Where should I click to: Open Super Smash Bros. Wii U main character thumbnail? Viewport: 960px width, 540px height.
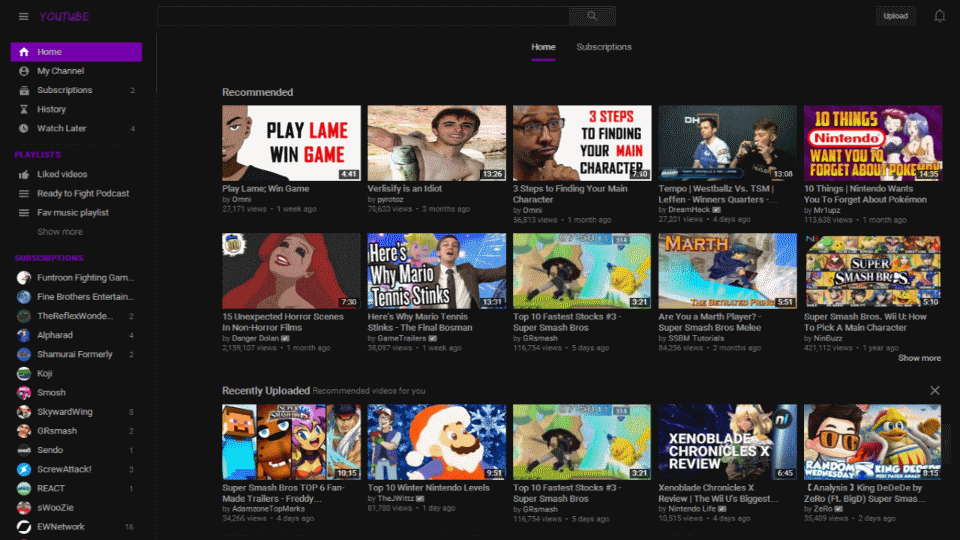873,271
